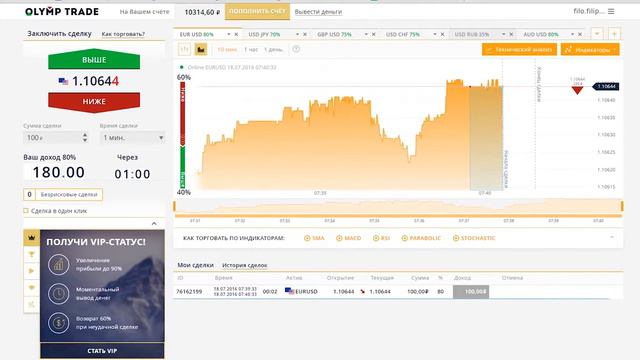Open the USD JPY tab dropdown arrow

click(297, 35)
